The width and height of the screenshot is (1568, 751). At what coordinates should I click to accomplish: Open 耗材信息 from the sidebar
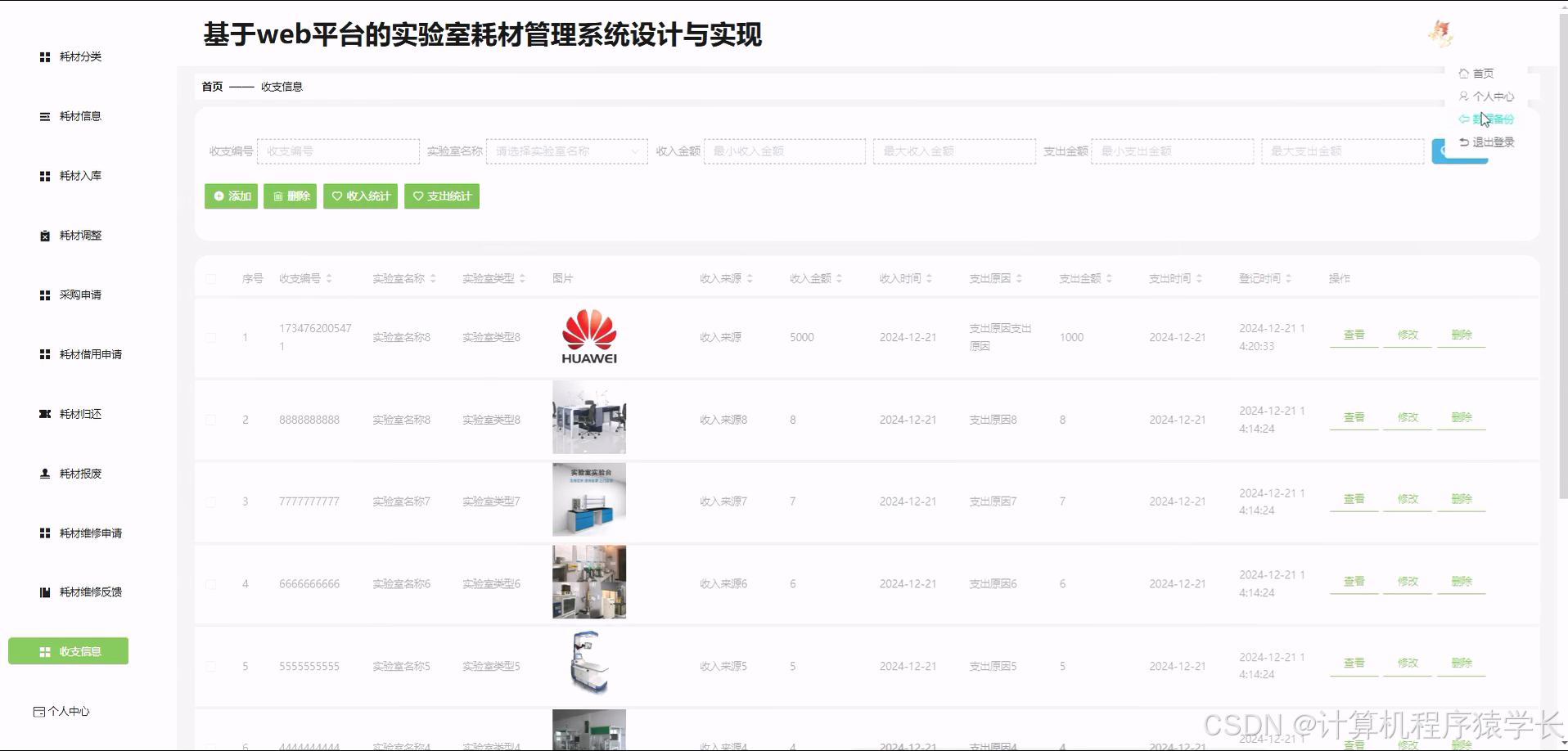coord(78,116)
